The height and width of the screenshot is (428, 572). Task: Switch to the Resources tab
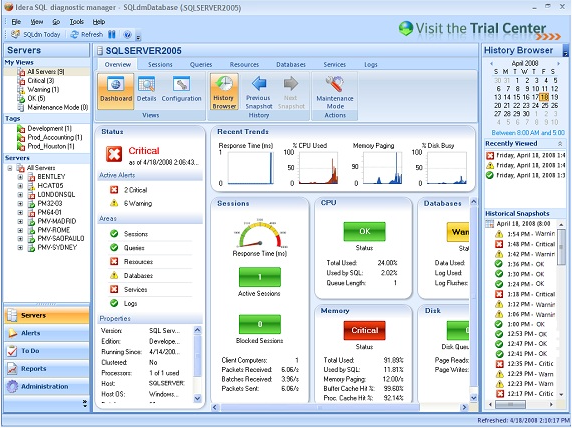[x=244, y=65]
